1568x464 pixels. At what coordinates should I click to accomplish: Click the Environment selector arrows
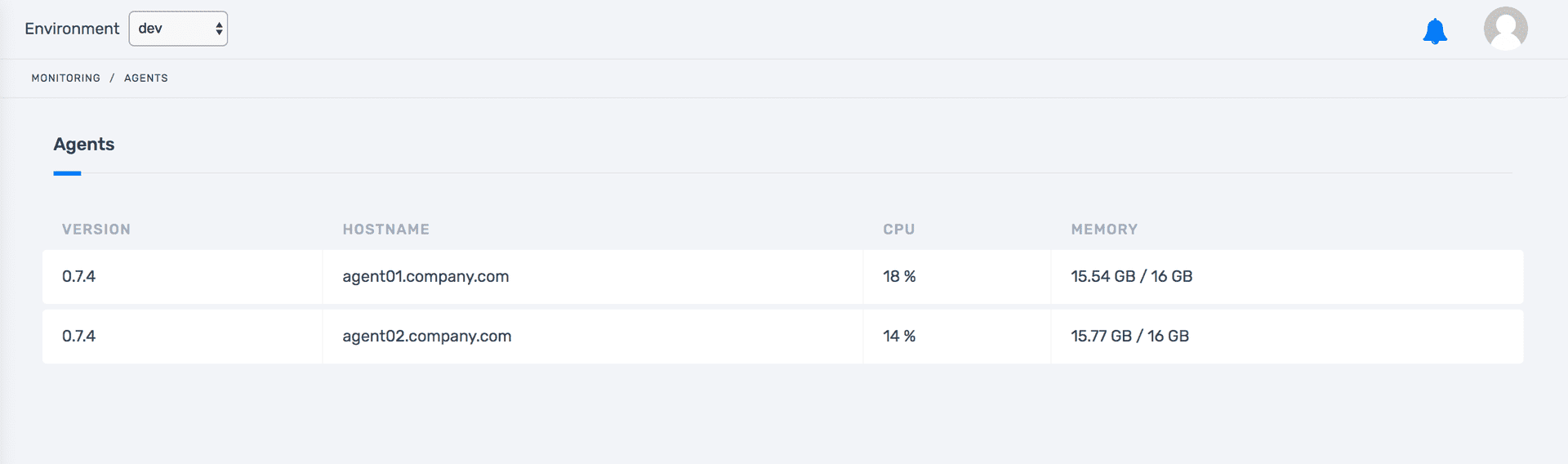tap(219, 29)
